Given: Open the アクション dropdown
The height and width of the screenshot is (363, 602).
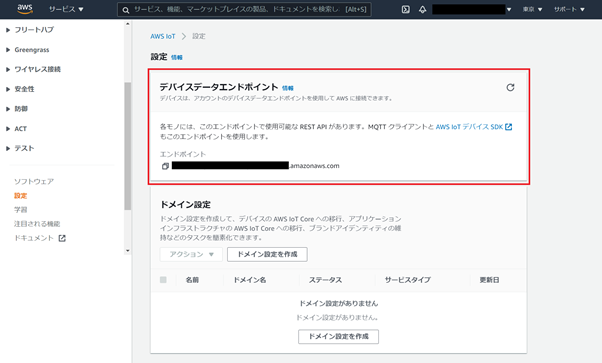Looking at the screenshot, I should (191, 254).
